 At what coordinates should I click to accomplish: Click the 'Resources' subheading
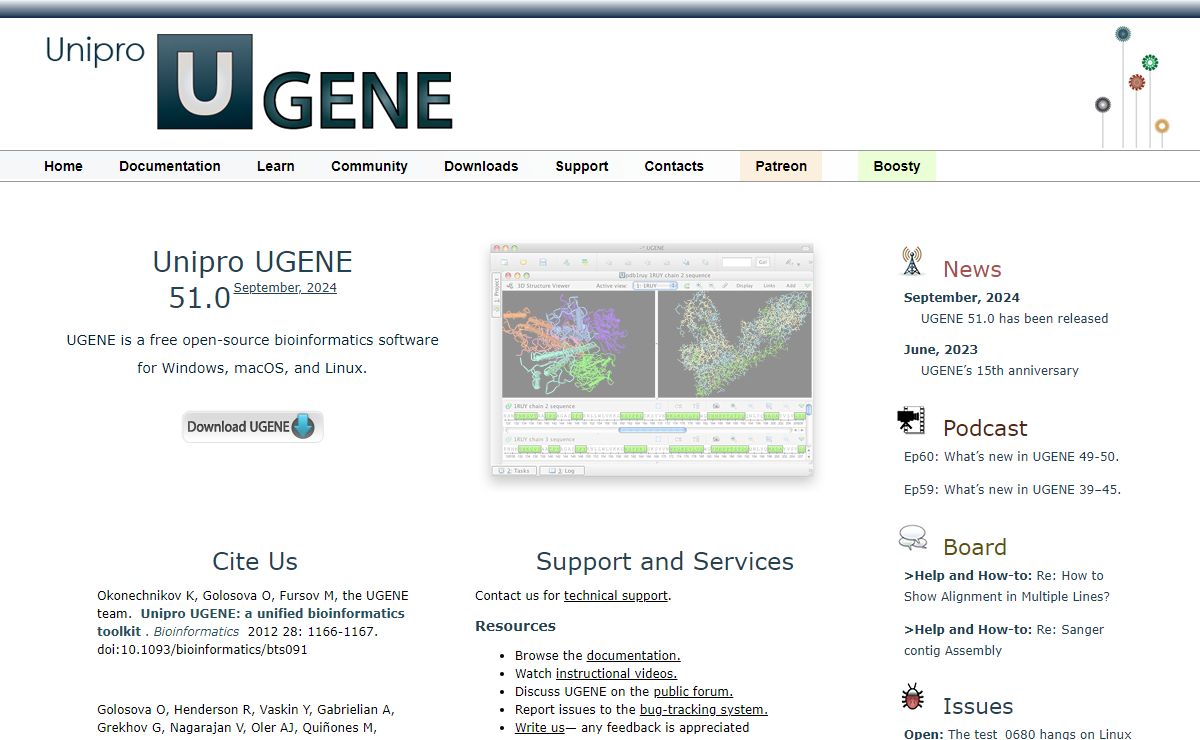515,626
